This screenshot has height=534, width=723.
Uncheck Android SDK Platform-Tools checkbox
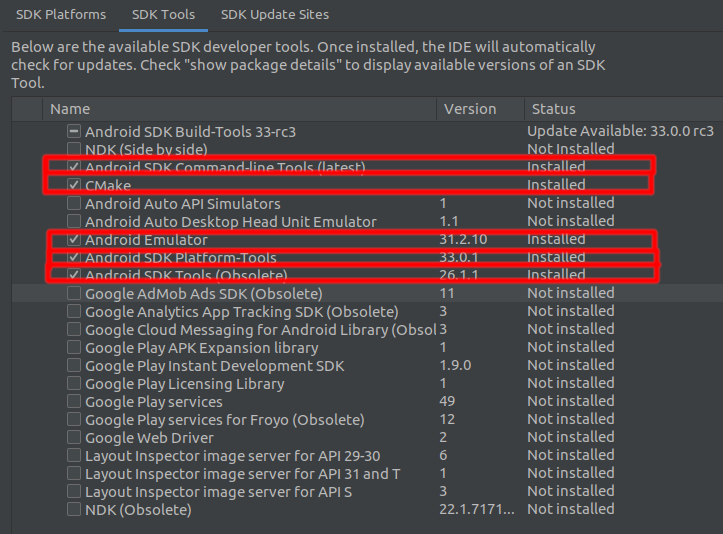coord(74,257)
